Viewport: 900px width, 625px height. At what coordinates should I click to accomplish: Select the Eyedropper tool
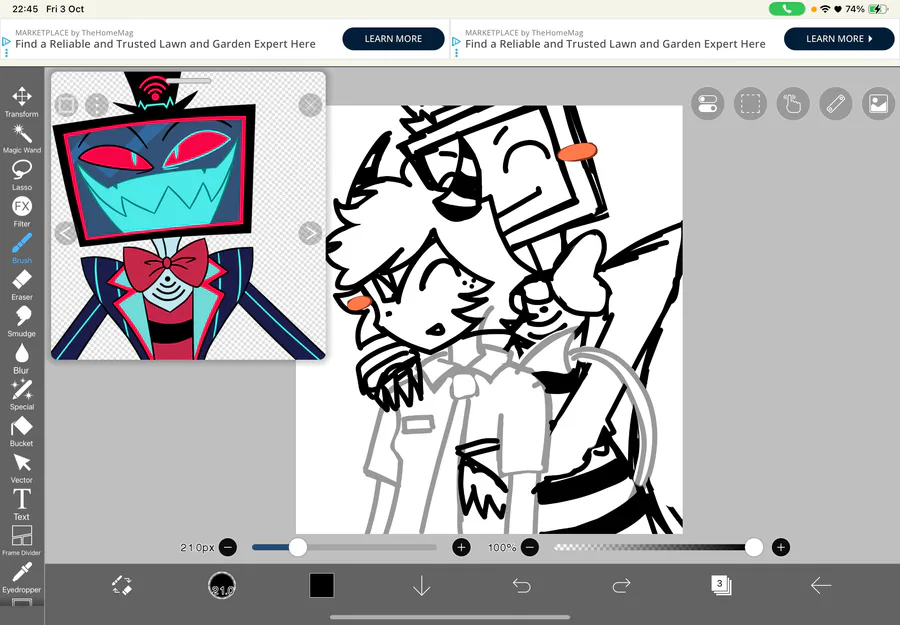[x=22, y=577]
